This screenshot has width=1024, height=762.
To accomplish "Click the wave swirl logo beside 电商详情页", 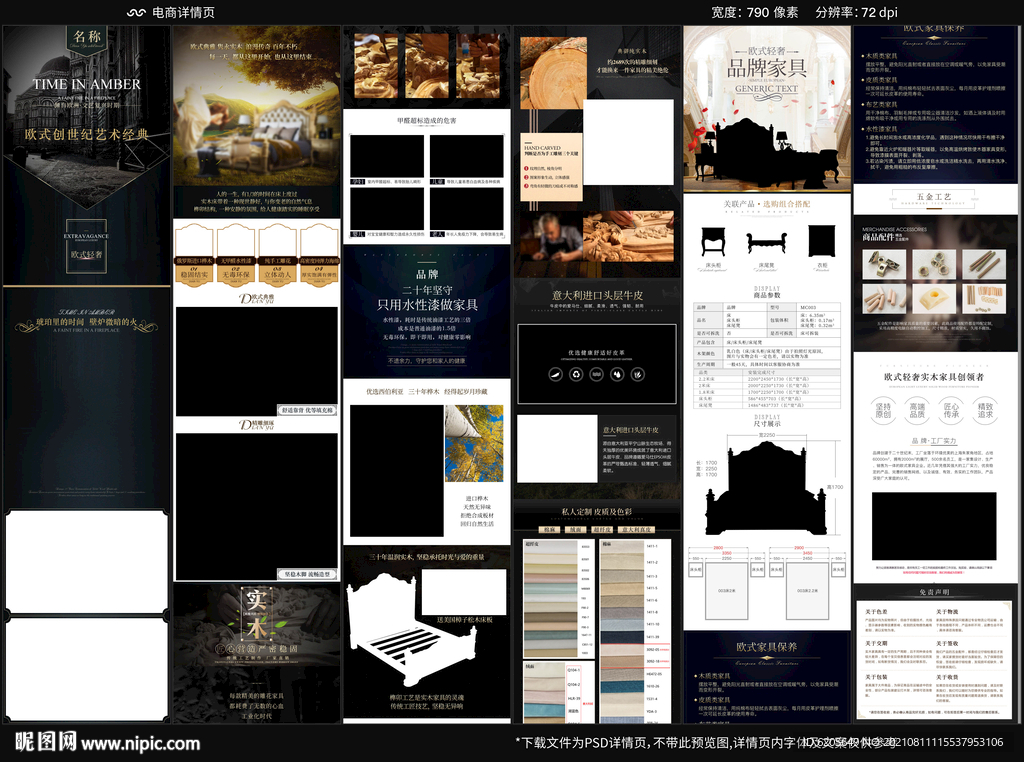I will pyautogui.click(x=136, y=12).
